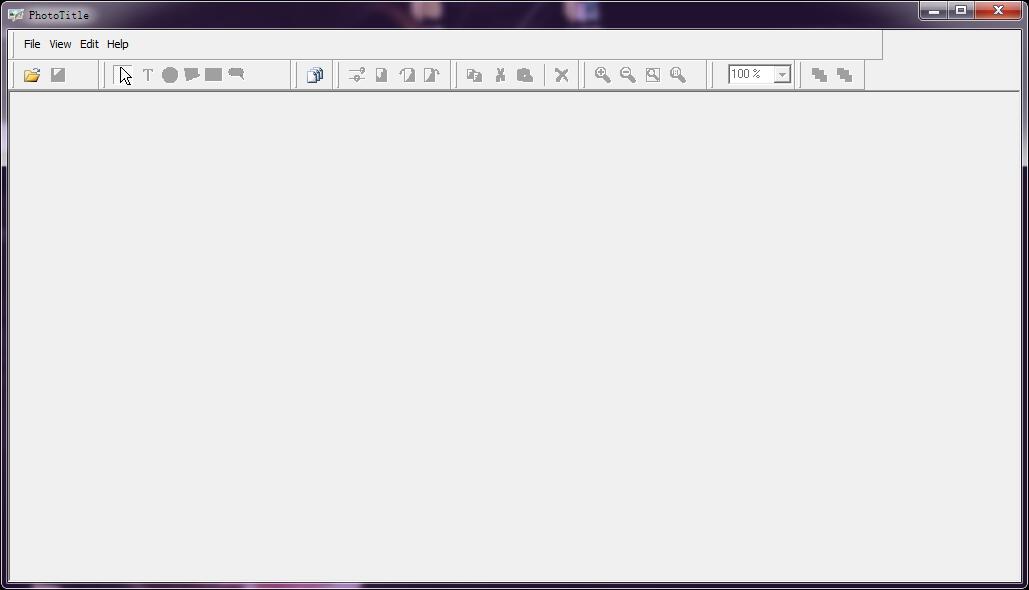Select the Text tool
This screenshot has width=1029, height=590.
(x=146, y=74)
